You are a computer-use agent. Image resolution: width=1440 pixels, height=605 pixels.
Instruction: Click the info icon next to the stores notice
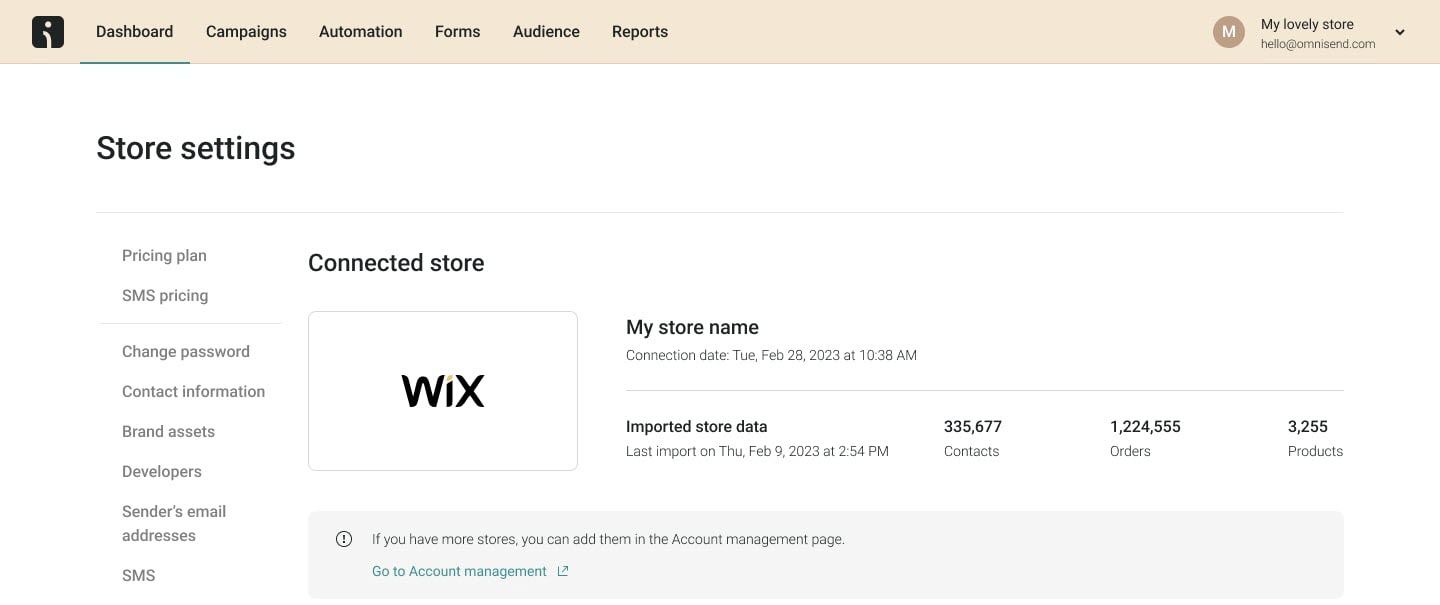coord(344,539)
